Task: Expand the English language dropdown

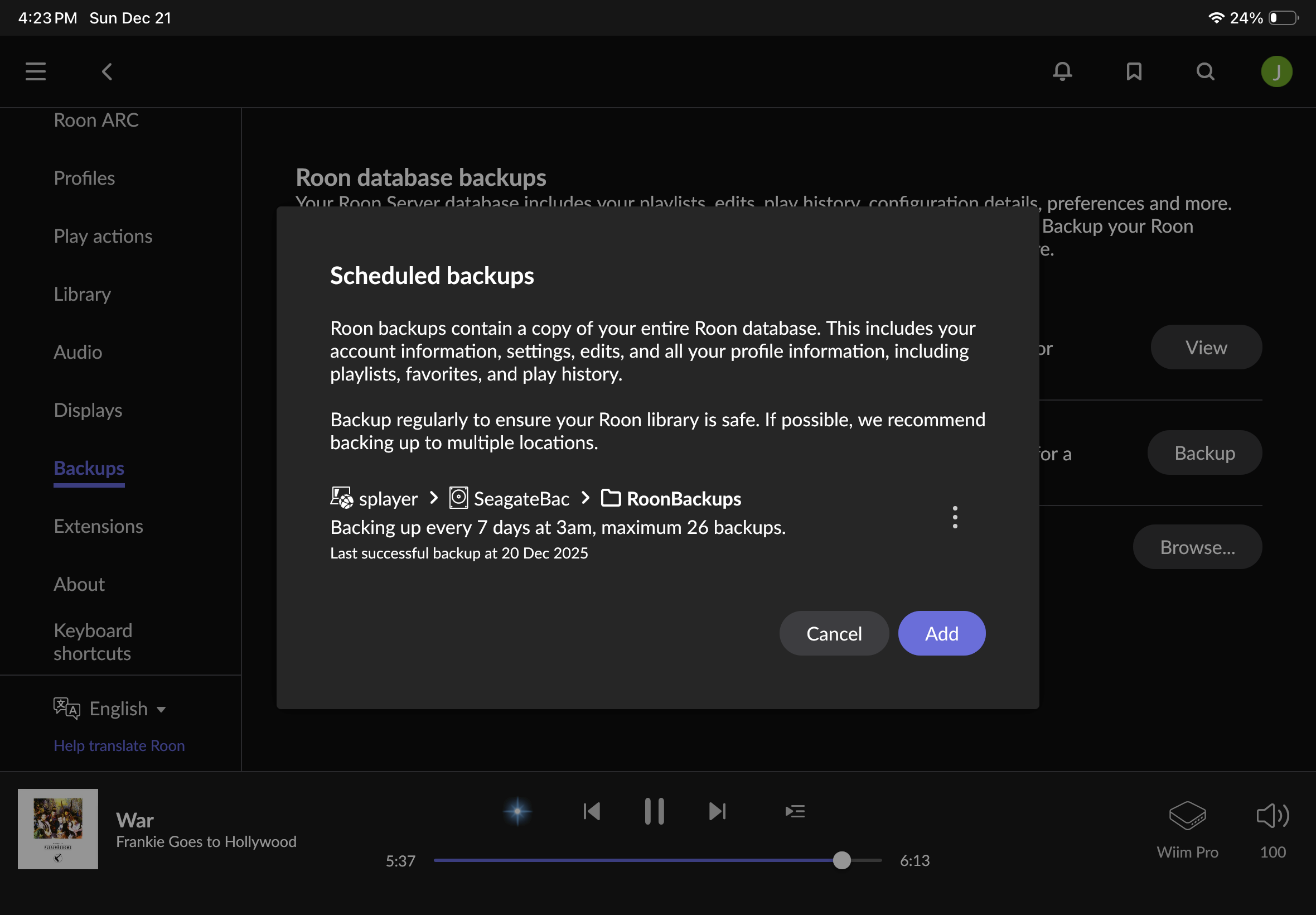Action: click(x=127, y=709)
